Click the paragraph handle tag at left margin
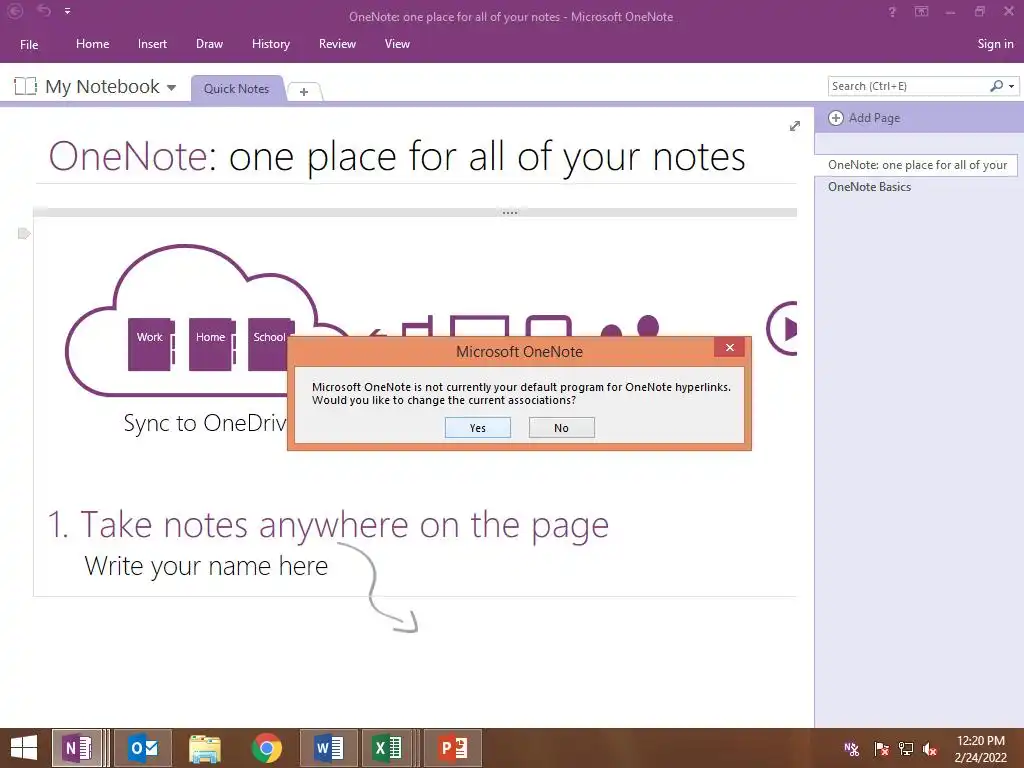 point(24,234)
